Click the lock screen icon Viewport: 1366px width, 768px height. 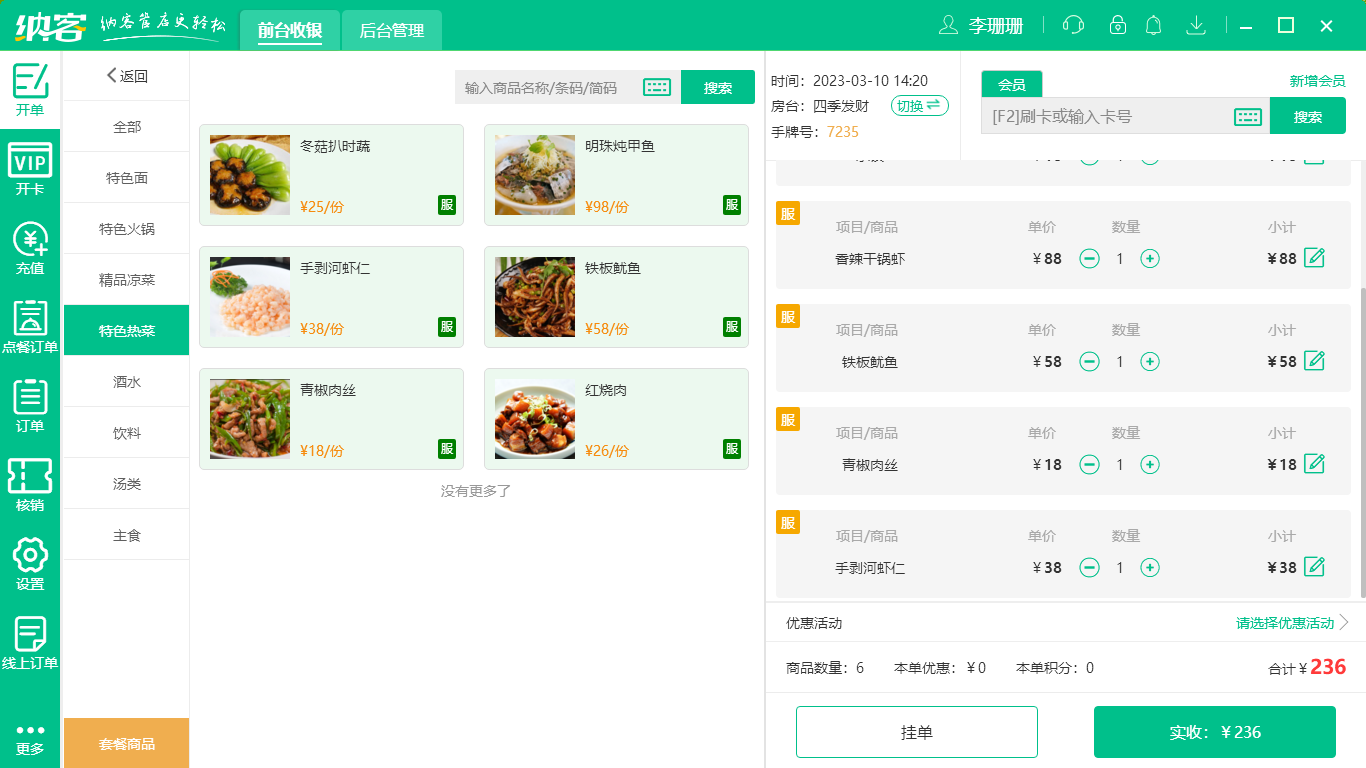pyautogui.click(x=1117, y=26)
